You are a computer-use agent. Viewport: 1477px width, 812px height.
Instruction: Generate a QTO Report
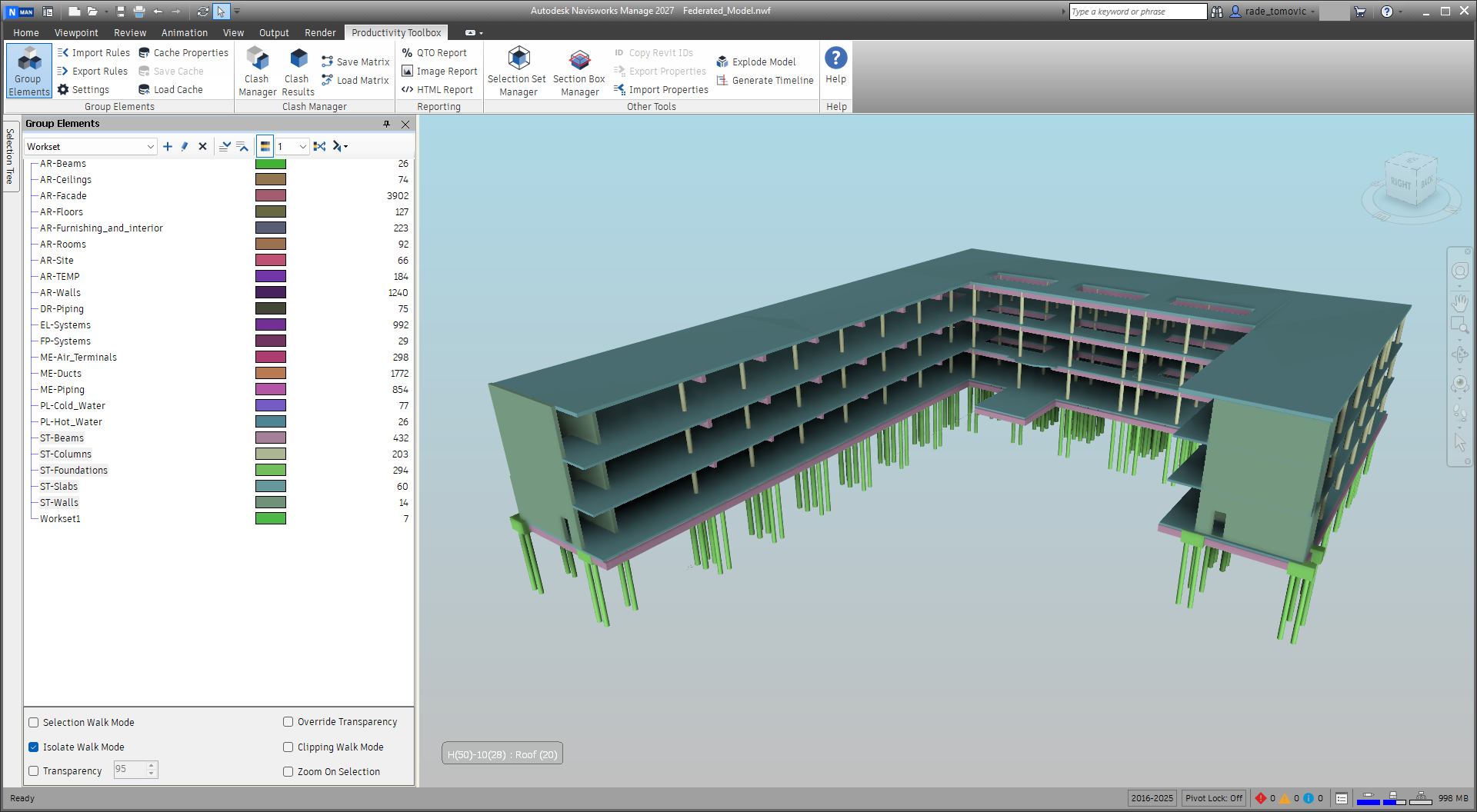[x=435, y=52]
